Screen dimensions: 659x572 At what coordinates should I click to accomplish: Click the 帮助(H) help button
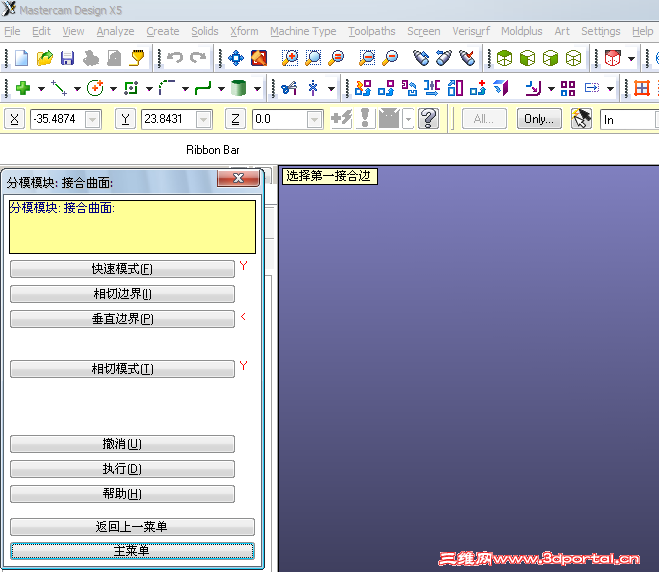coord(122,494)
